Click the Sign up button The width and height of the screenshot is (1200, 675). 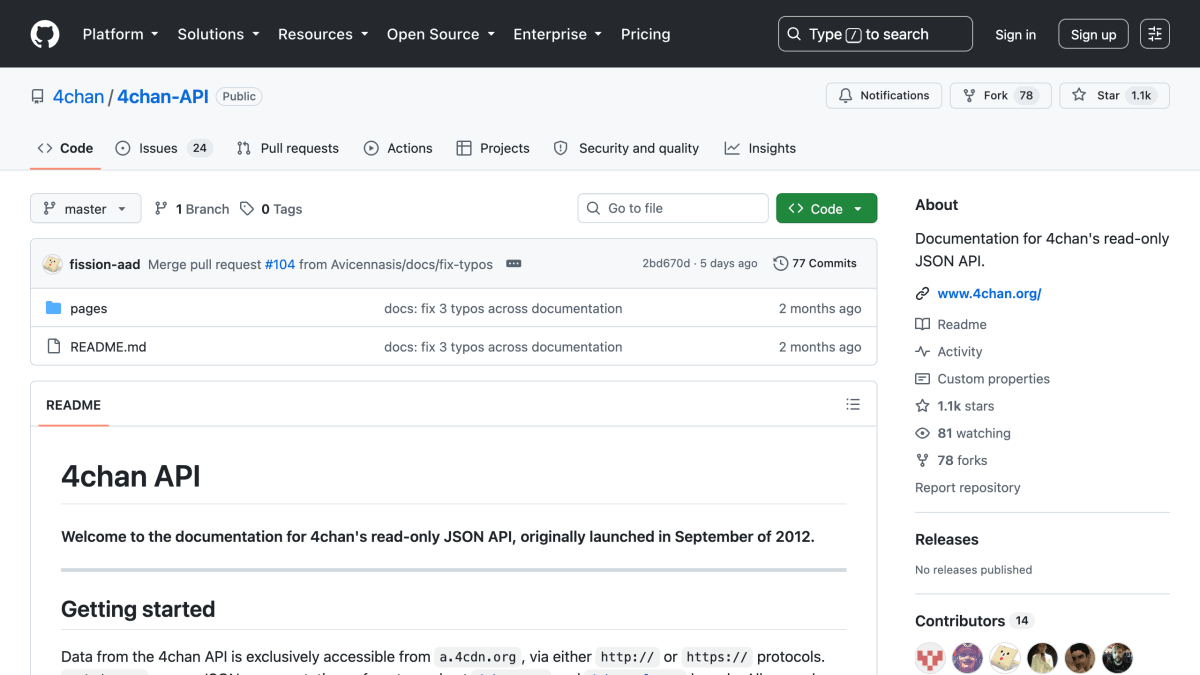[1093, 34]
